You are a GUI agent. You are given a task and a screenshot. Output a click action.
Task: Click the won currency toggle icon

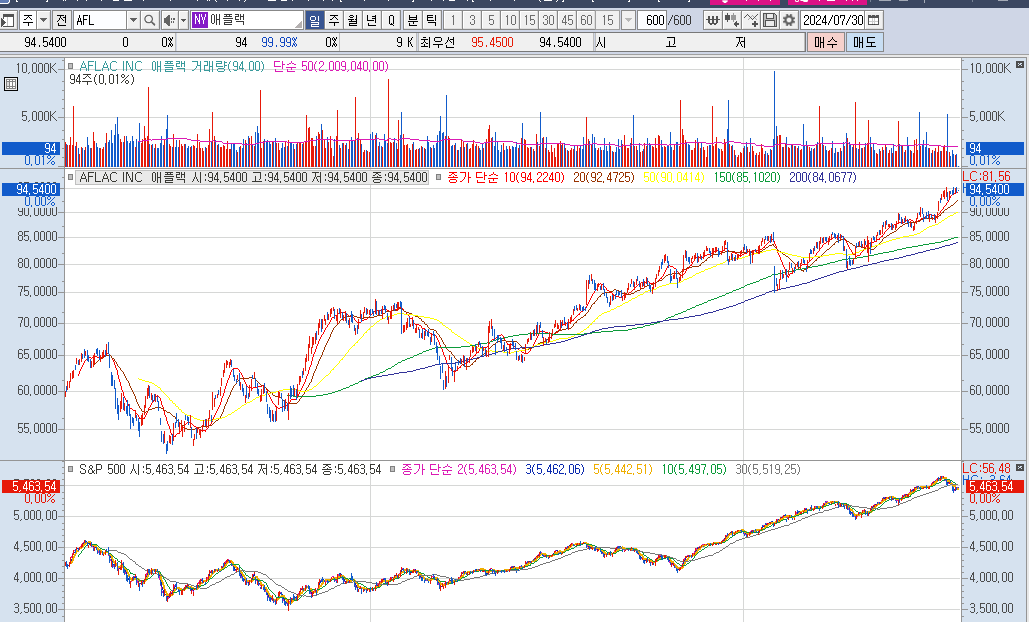tap(713, 20)
